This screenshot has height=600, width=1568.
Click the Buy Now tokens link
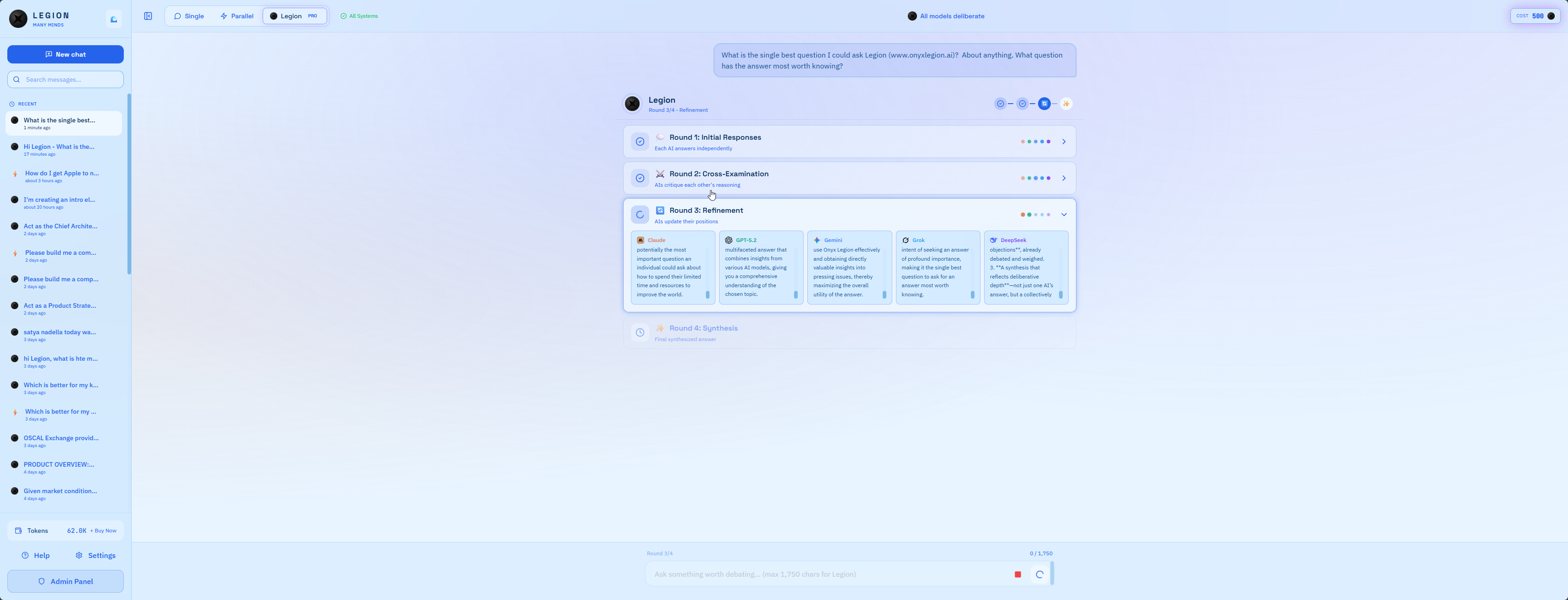[103, 531]
